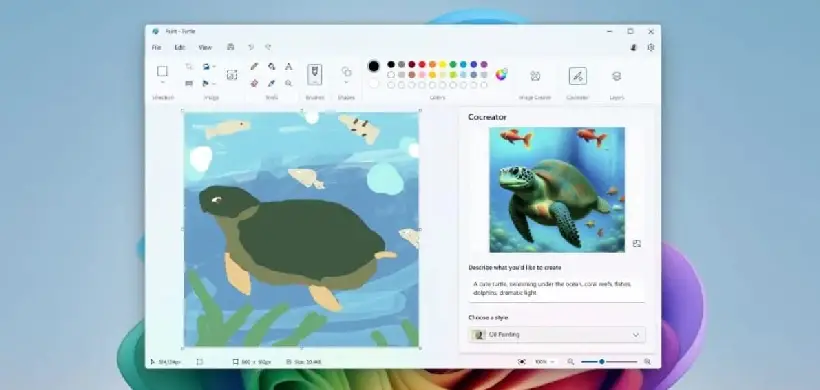This screenshot has width=820, height=390.
Task: Pick the yellow swatch
Action: pyautogui.click(x=443, y=64)
